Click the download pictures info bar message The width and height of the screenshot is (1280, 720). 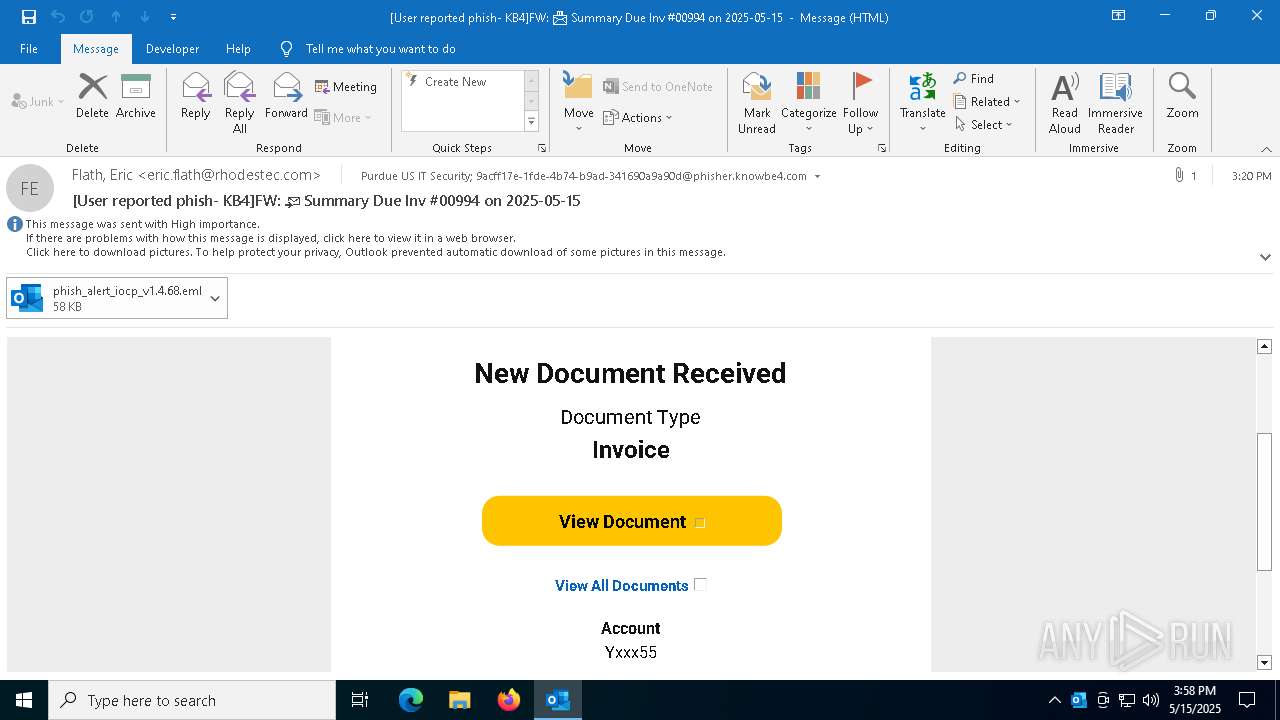376,252
